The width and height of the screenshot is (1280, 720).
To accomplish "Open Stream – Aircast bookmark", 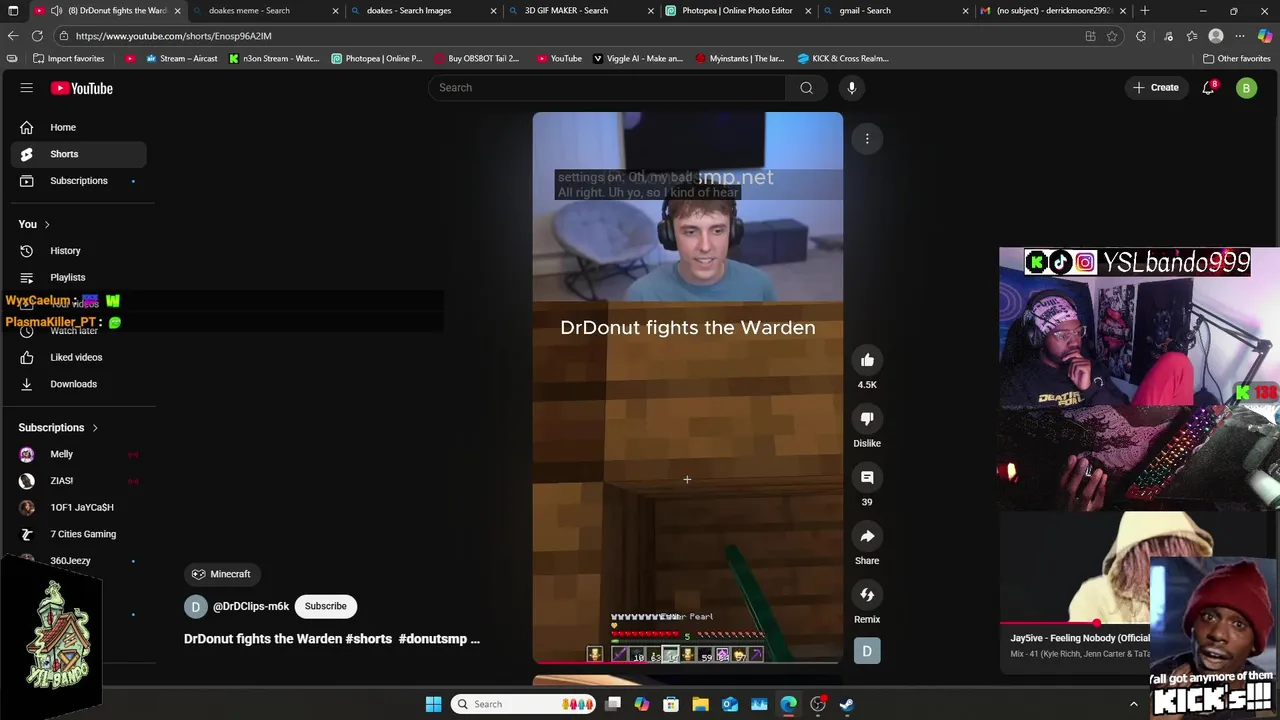I will coord(181,59).
